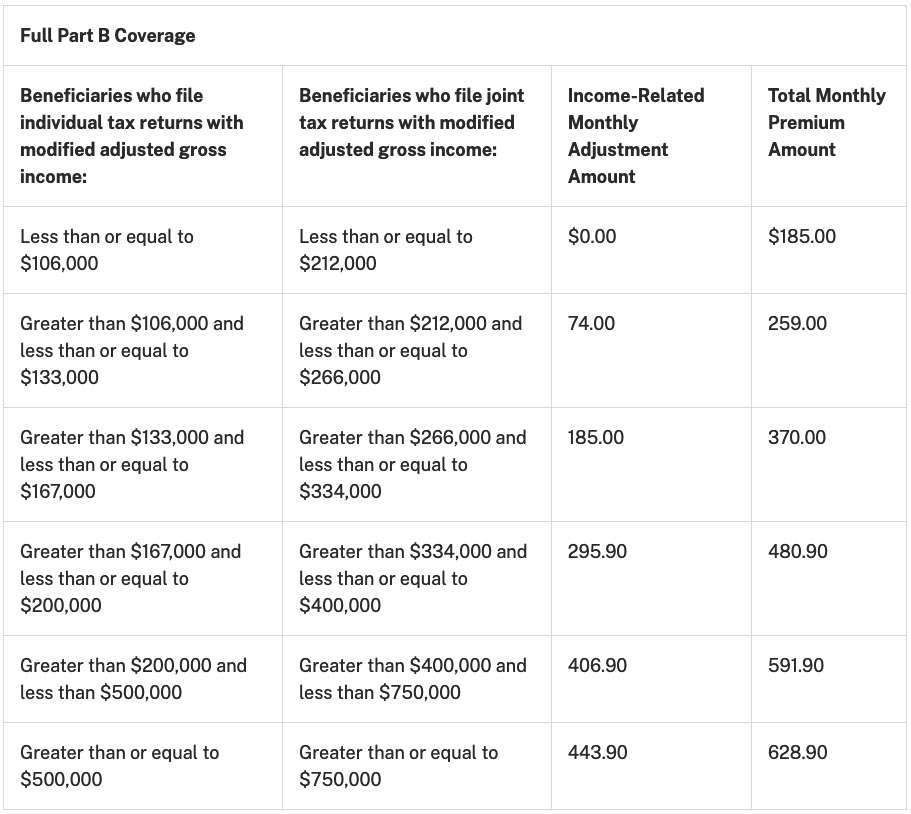Click the Total Monthly Premium Amount header
Viewport: 911px width, 814px height.
tap(826, 123)
